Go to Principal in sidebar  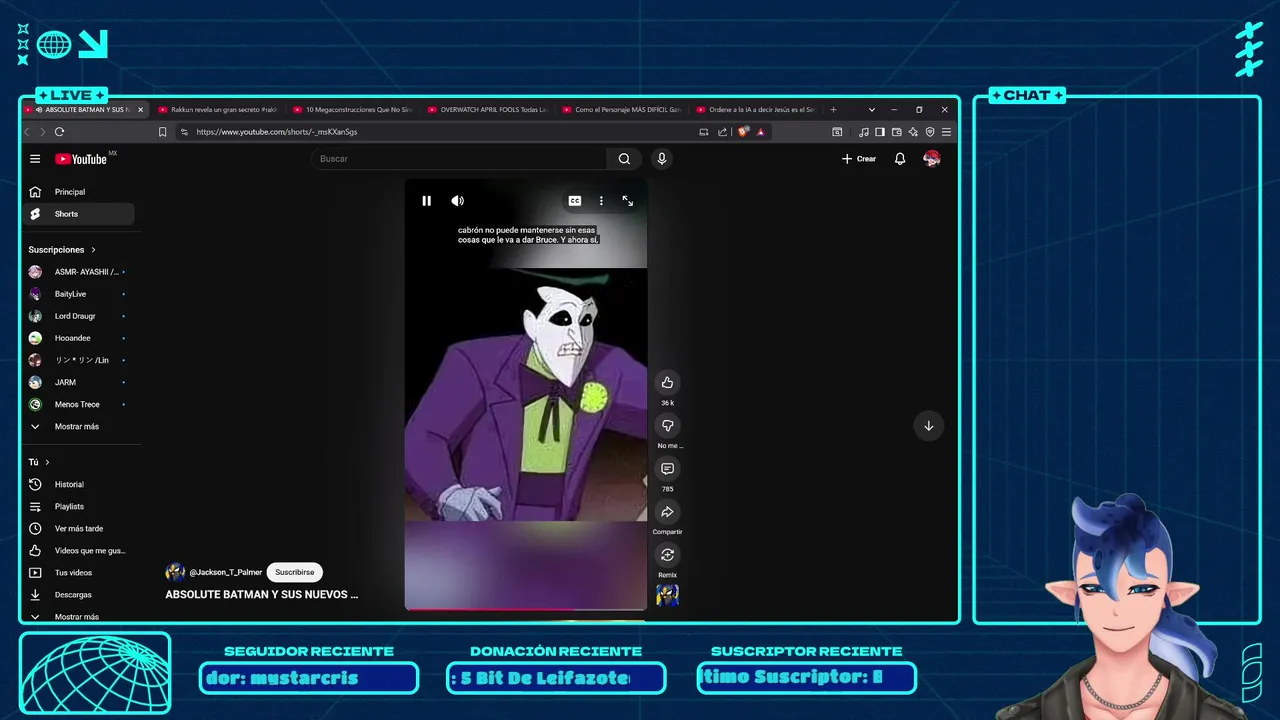pos(81,192)
